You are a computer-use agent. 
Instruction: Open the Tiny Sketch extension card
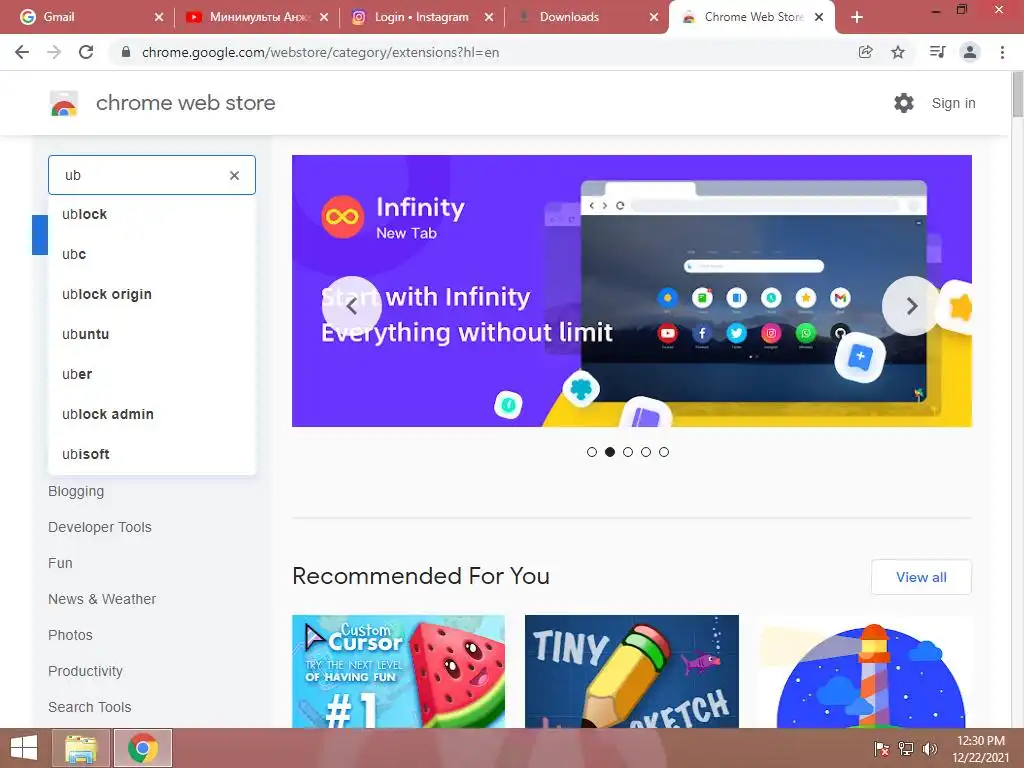[x=632, y=671]
